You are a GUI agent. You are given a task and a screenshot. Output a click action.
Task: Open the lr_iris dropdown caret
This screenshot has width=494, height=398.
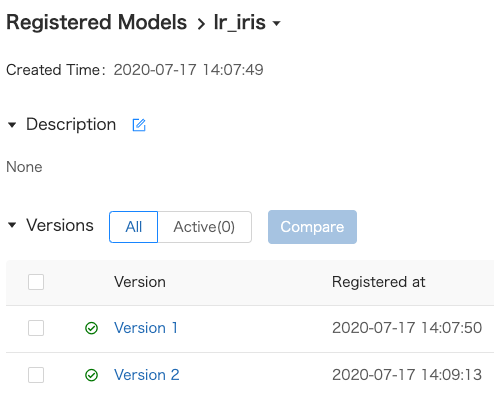coord(276,23)
